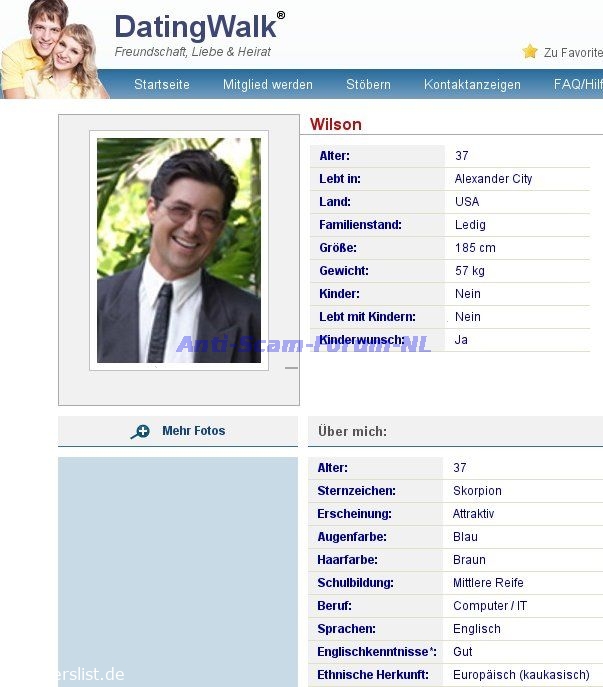Click the empty light-blue panel under Mehr Fotos

click(178, 570)
